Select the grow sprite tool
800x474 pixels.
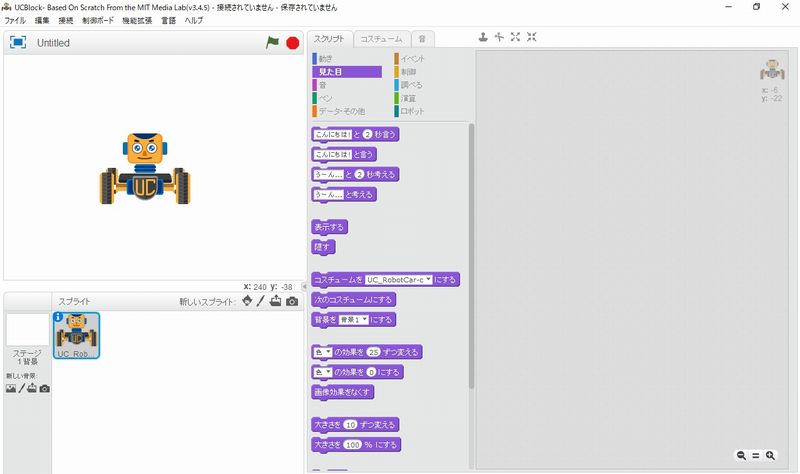pyautogui.click(x=515, y=38)
